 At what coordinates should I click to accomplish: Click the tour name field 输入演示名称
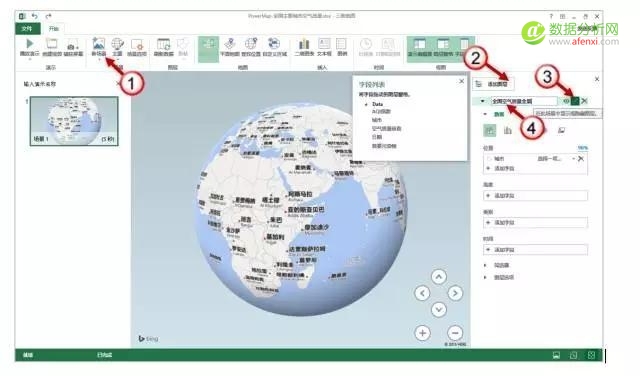[x=40, y=84]
